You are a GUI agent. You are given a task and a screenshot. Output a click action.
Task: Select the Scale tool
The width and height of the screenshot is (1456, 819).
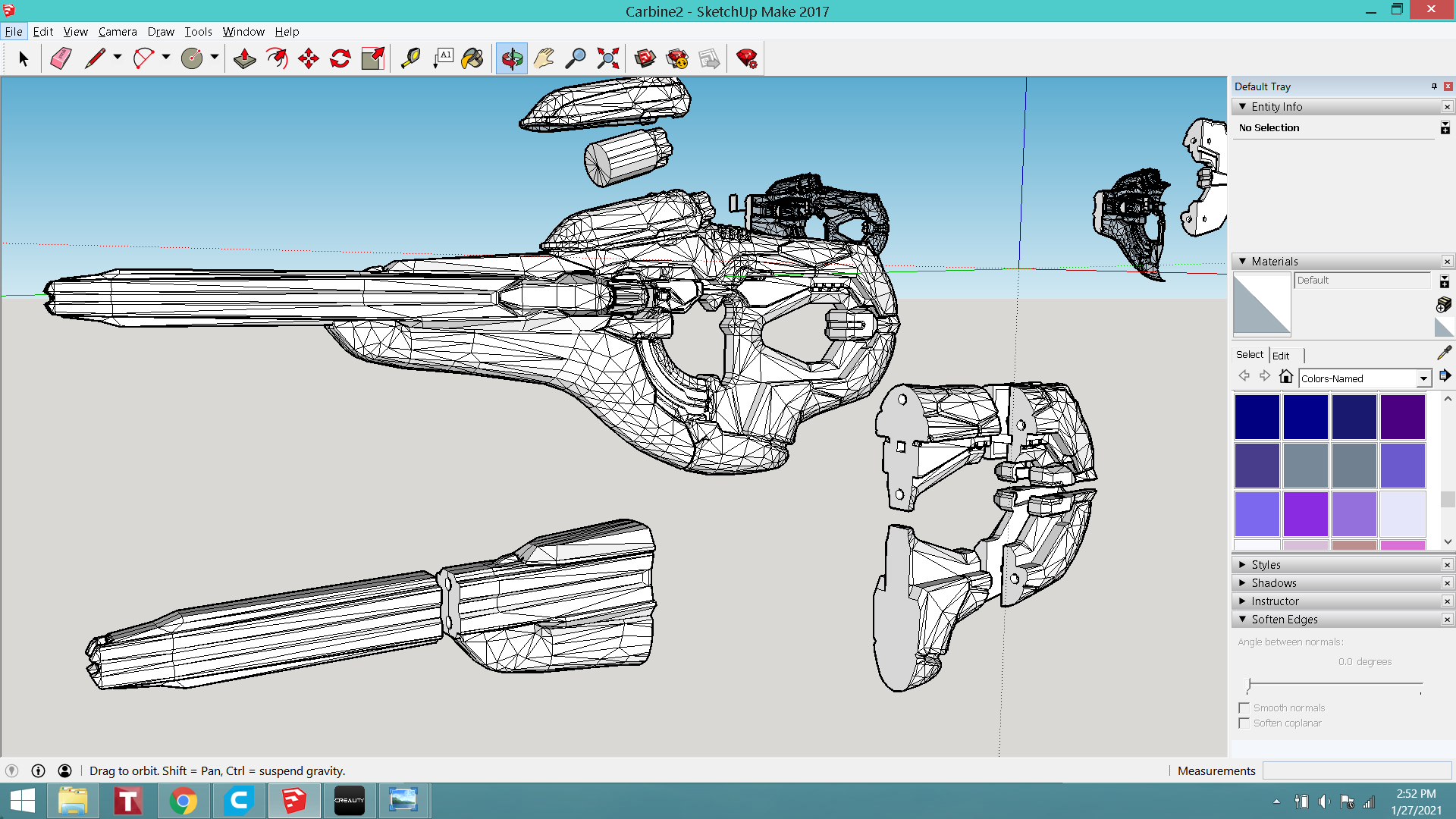click(372, 58)
